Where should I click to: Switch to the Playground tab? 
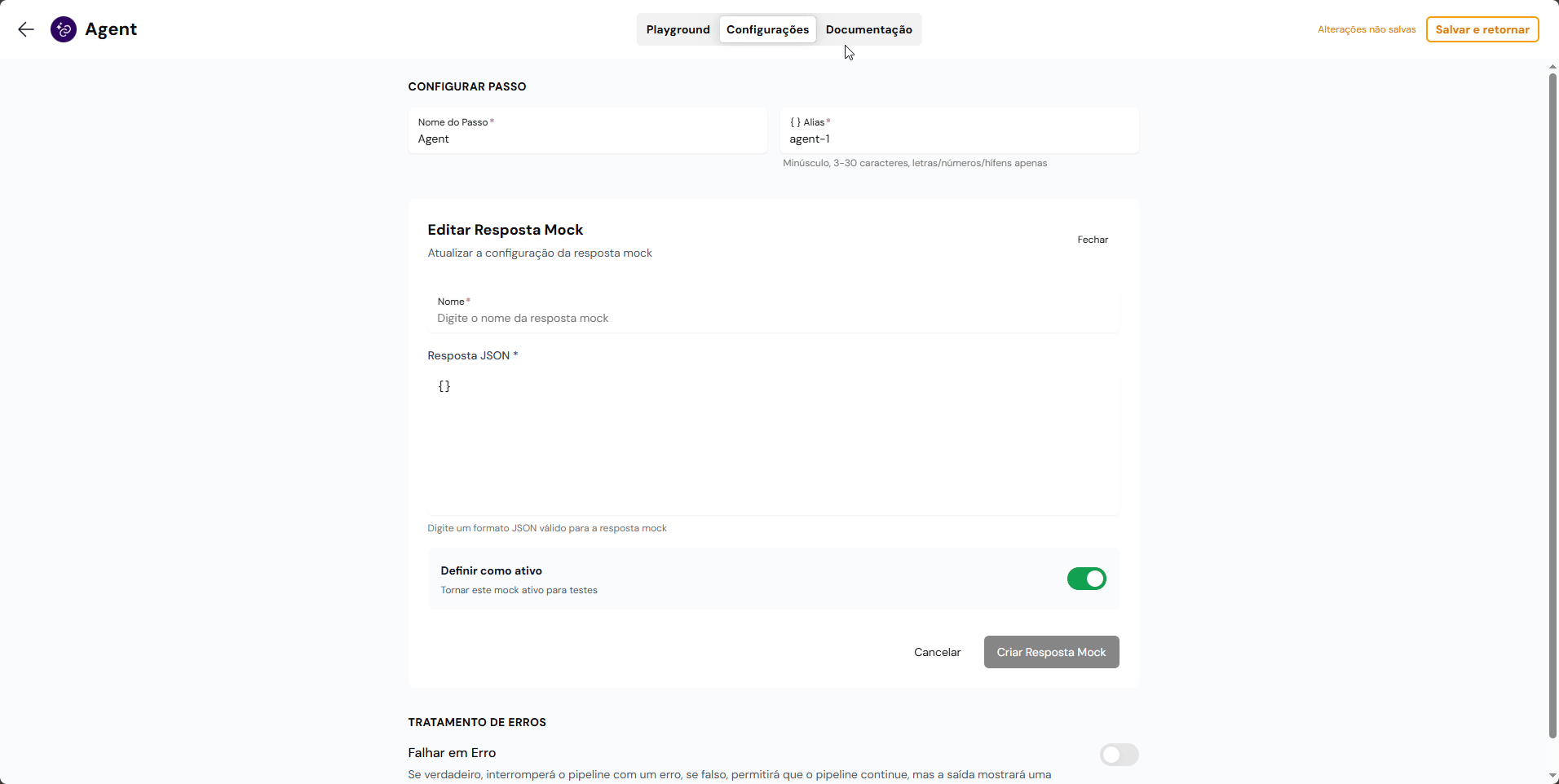pyautogui.click(x=678, y=29)
